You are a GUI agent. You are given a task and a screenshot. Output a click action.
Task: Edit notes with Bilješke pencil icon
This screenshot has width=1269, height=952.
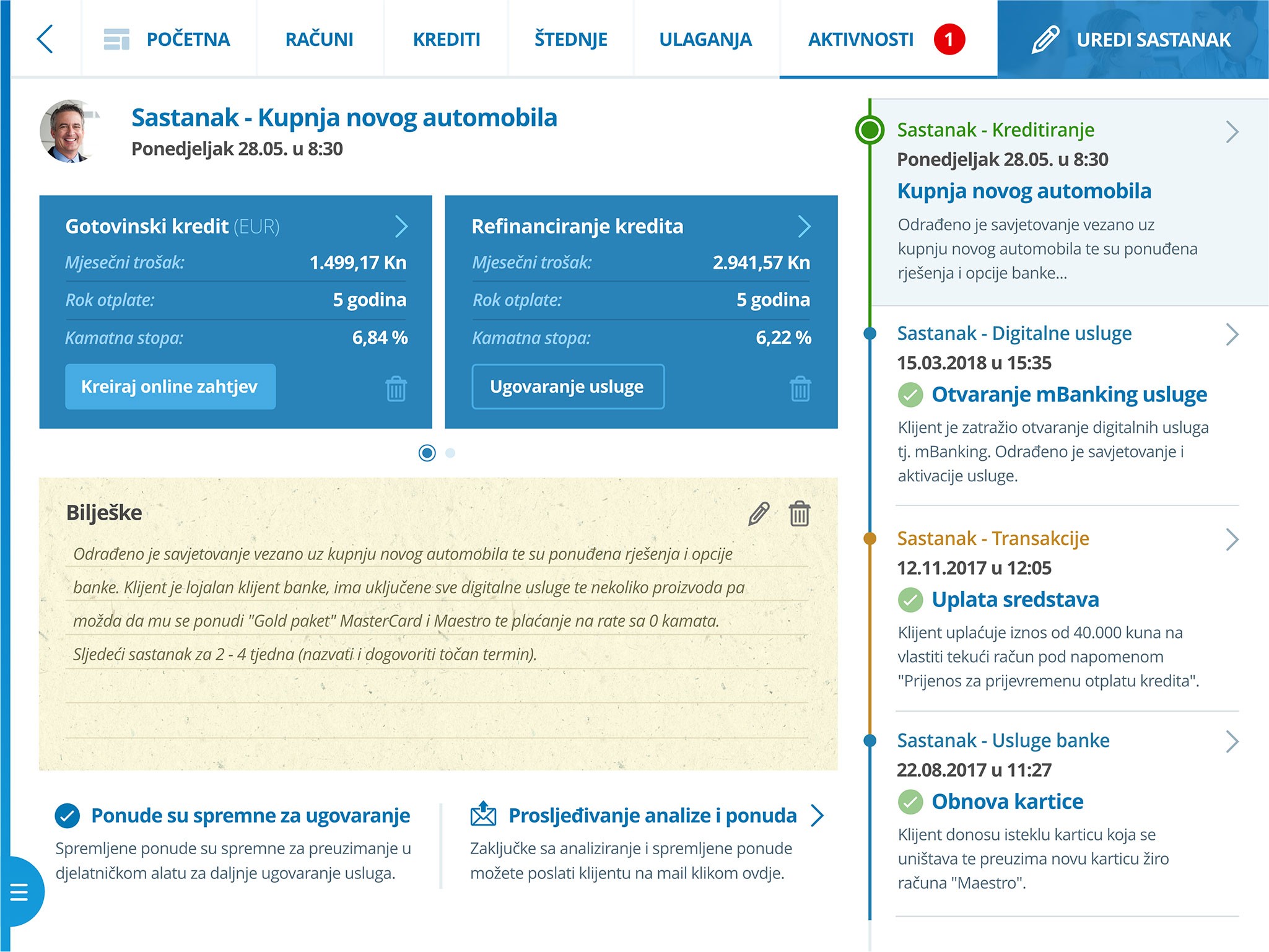click(x=759, y=513)
